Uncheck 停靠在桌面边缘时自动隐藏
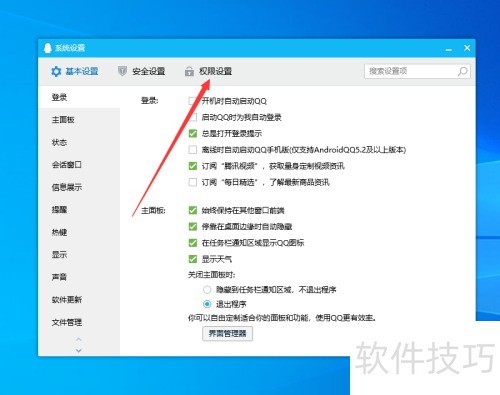 coord(193,227)
